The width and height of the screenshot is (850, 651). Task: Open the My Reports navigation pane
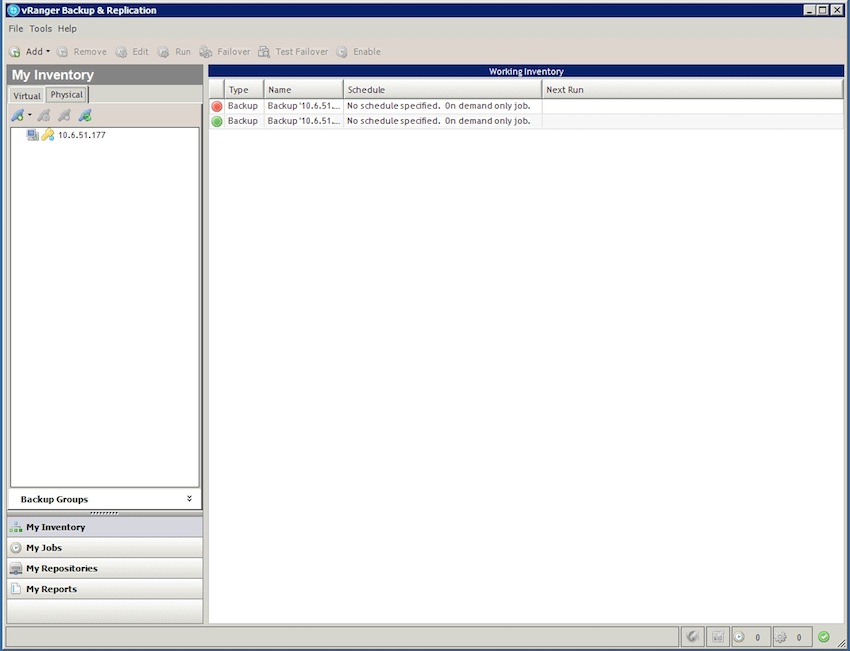coord(105,589)
